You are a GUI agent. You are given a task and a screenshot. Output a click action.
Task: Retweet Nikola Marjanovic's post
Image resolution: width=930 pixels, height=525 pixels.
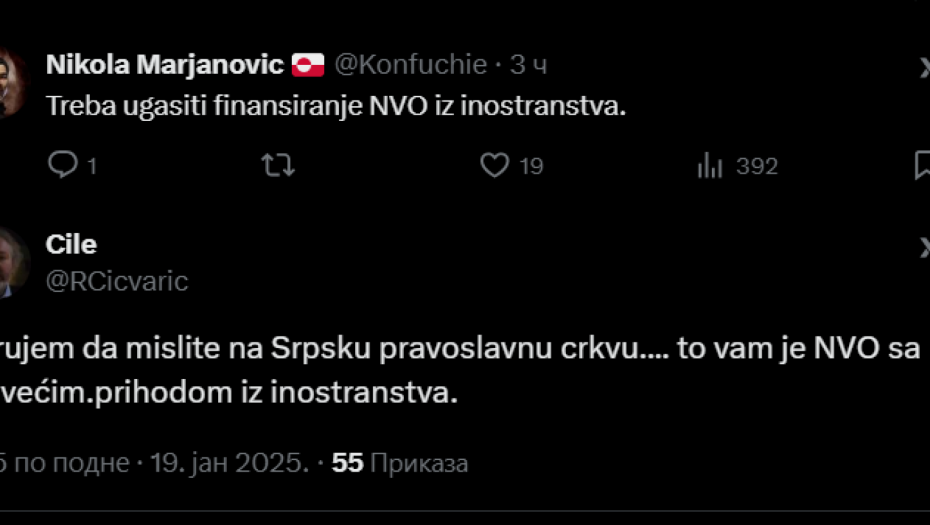click(278, 165)
